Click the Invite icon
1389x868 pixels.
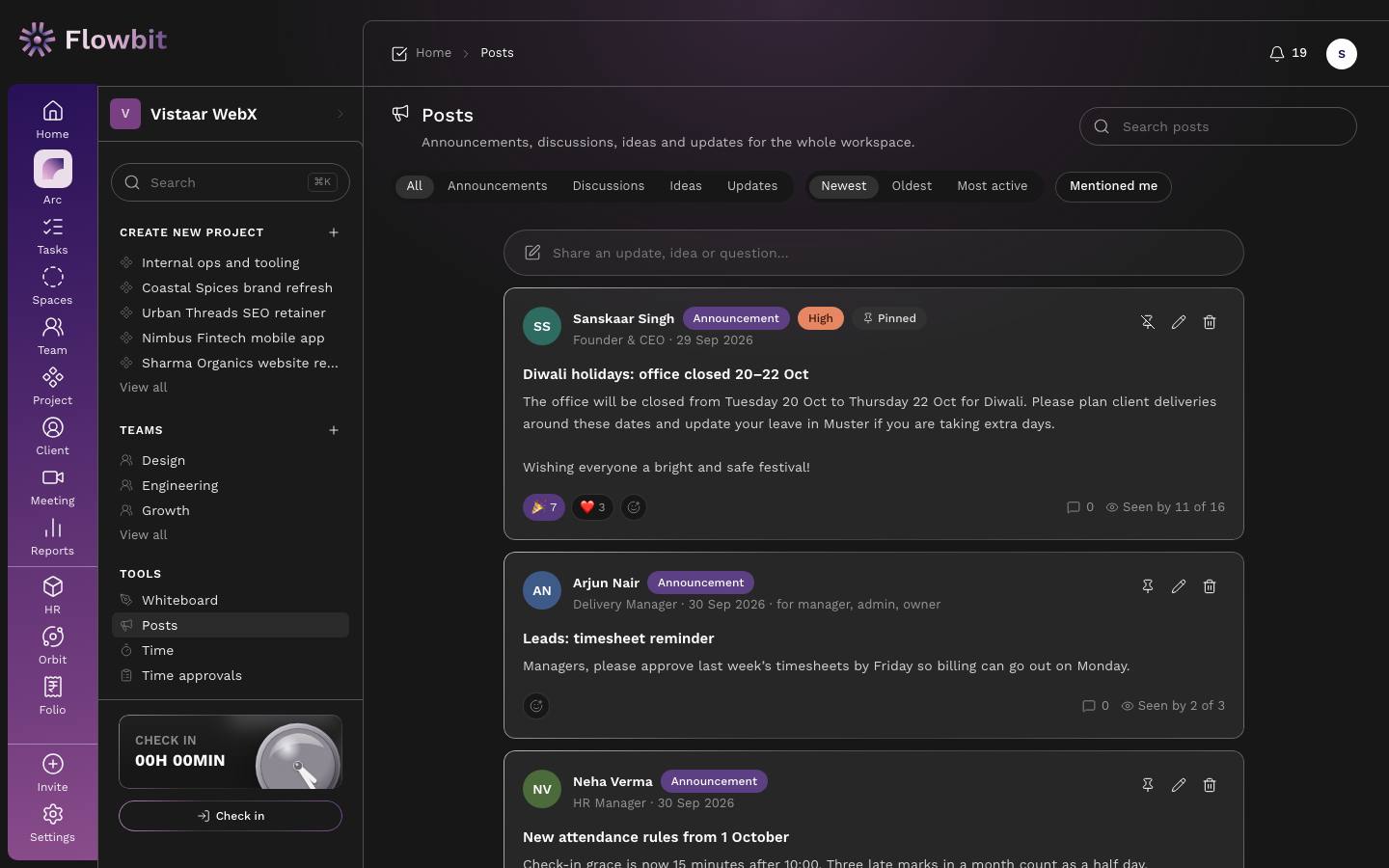pos(52,773)
